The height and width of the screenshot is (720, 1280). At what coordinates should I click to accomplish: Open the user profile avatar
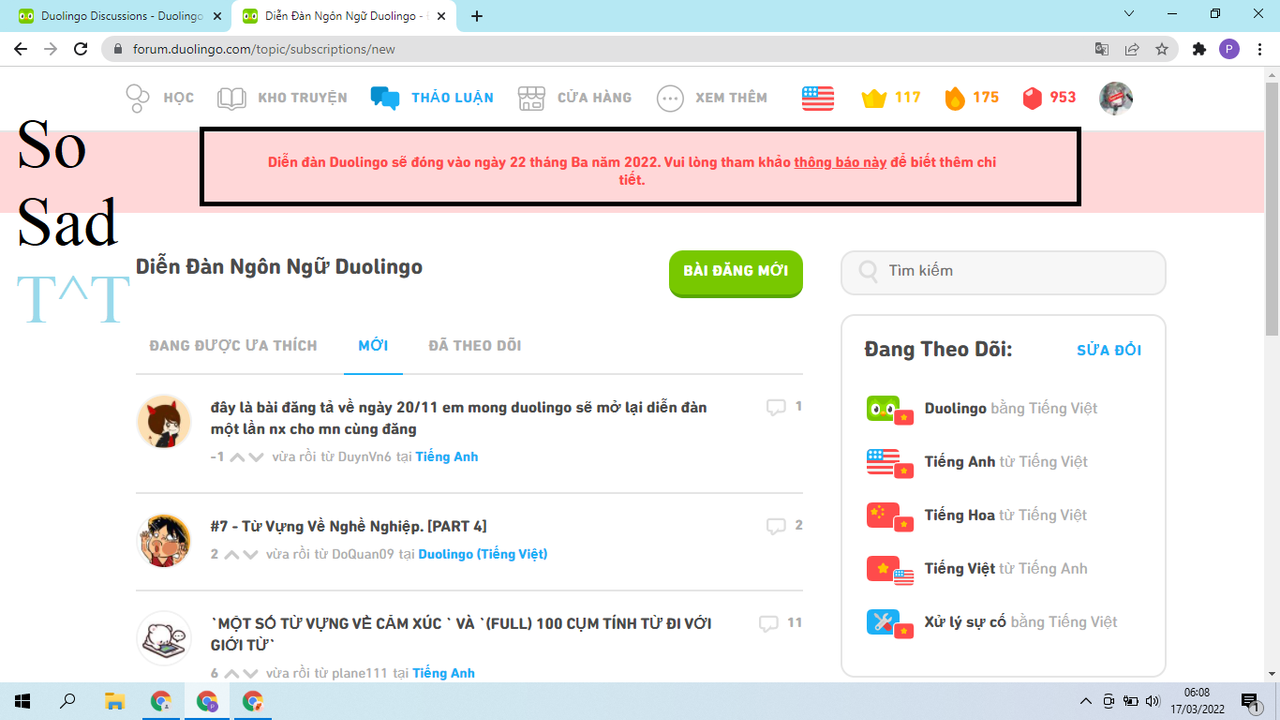(1116, 98)
